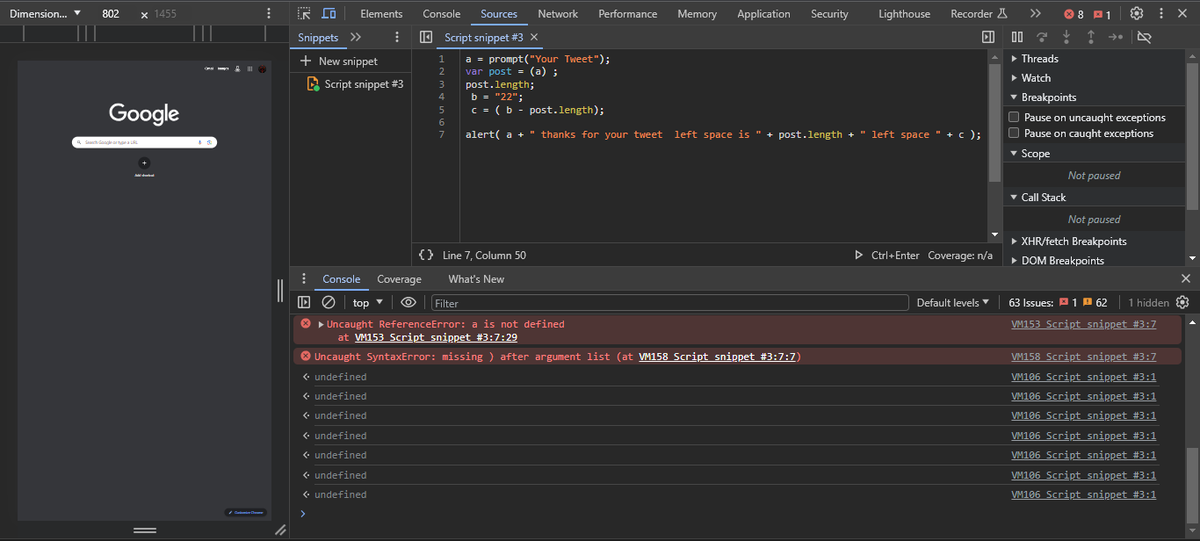Open the Application panel tab
This screenshot has height=541, width=1200.
coord(764,14)
